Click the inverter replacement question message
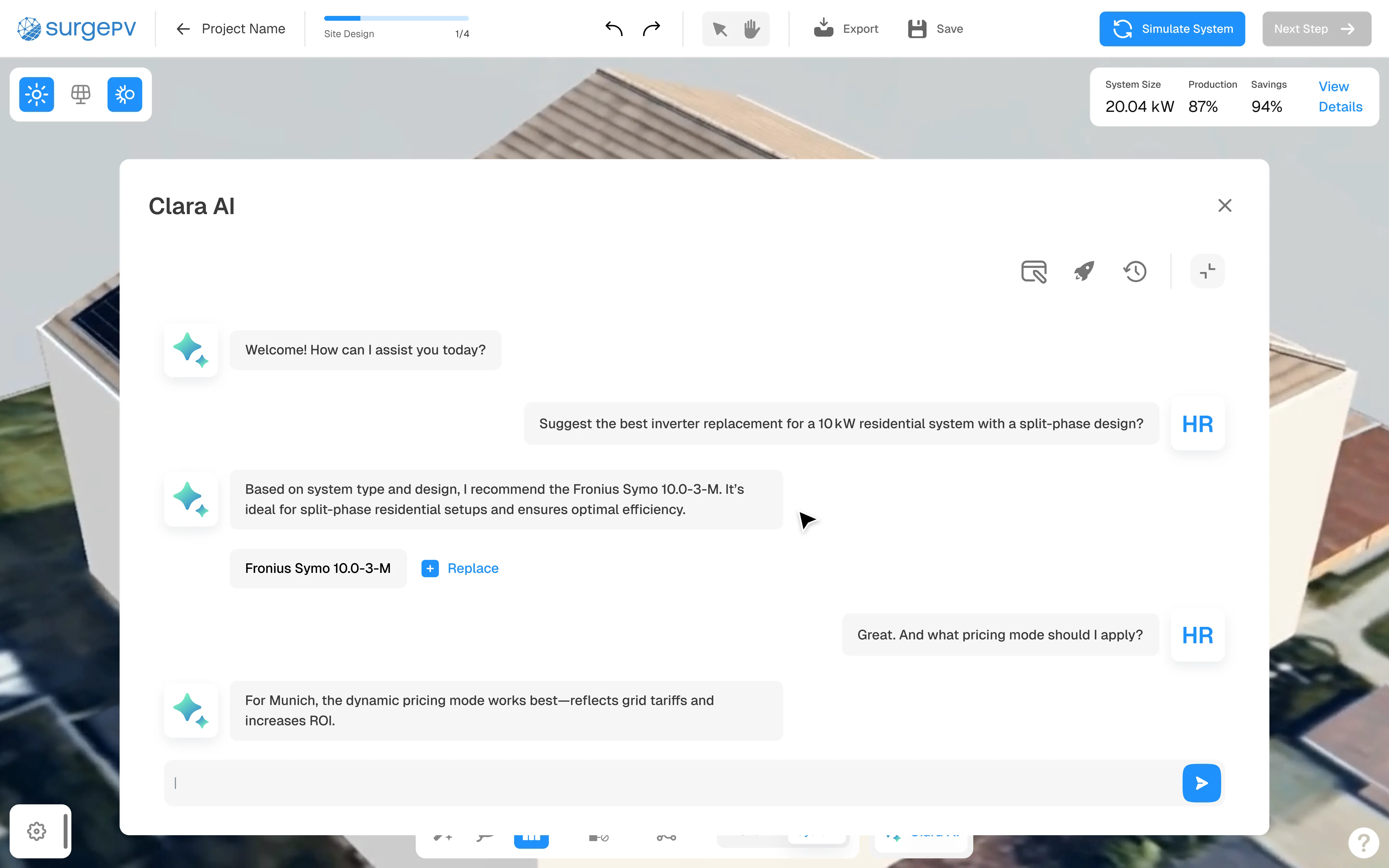The width and height of the screenshot is (1389, 868). point(841,424)
